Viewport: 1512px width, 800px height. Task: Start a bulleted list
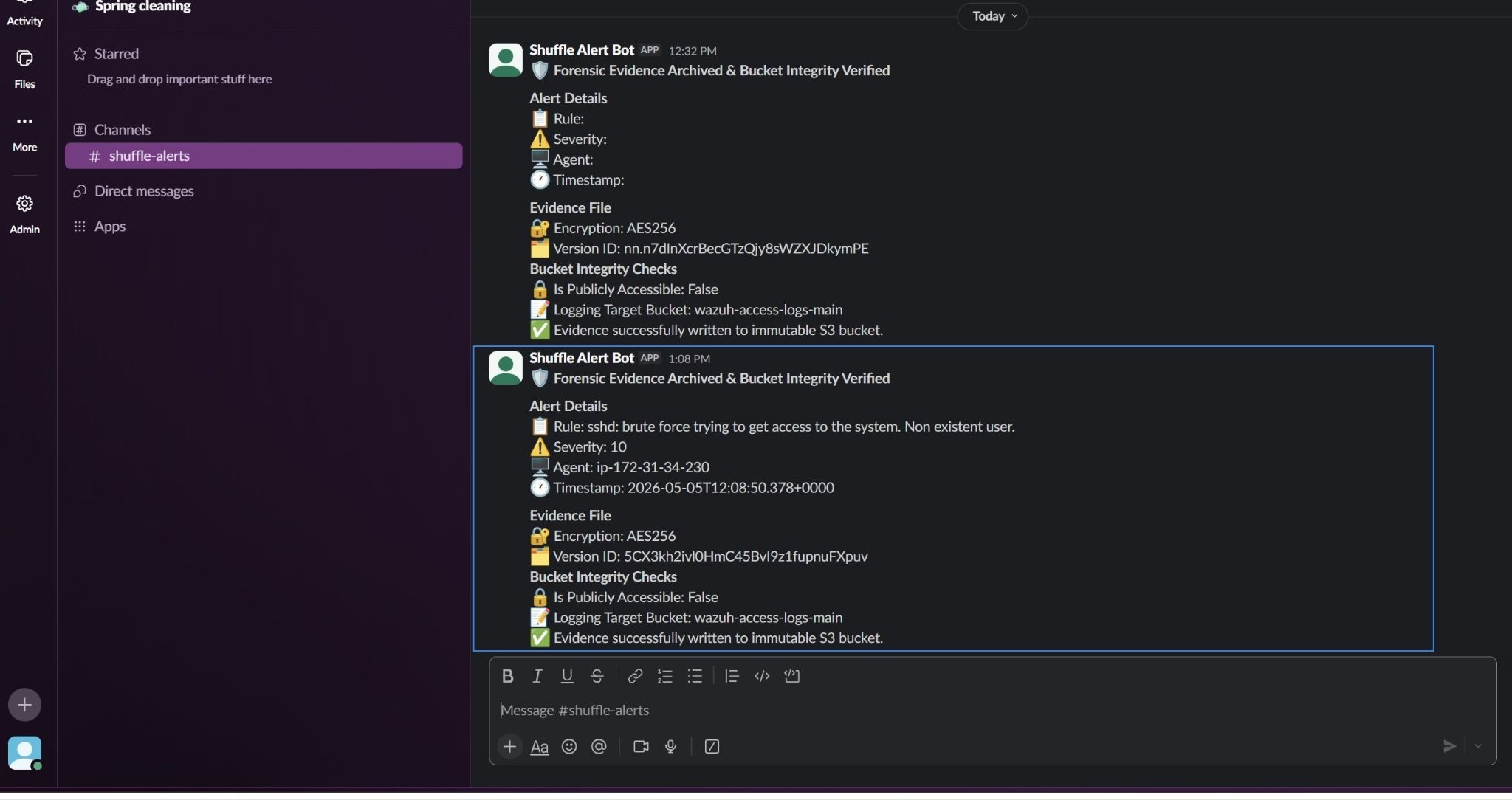[x=695, y=676]
